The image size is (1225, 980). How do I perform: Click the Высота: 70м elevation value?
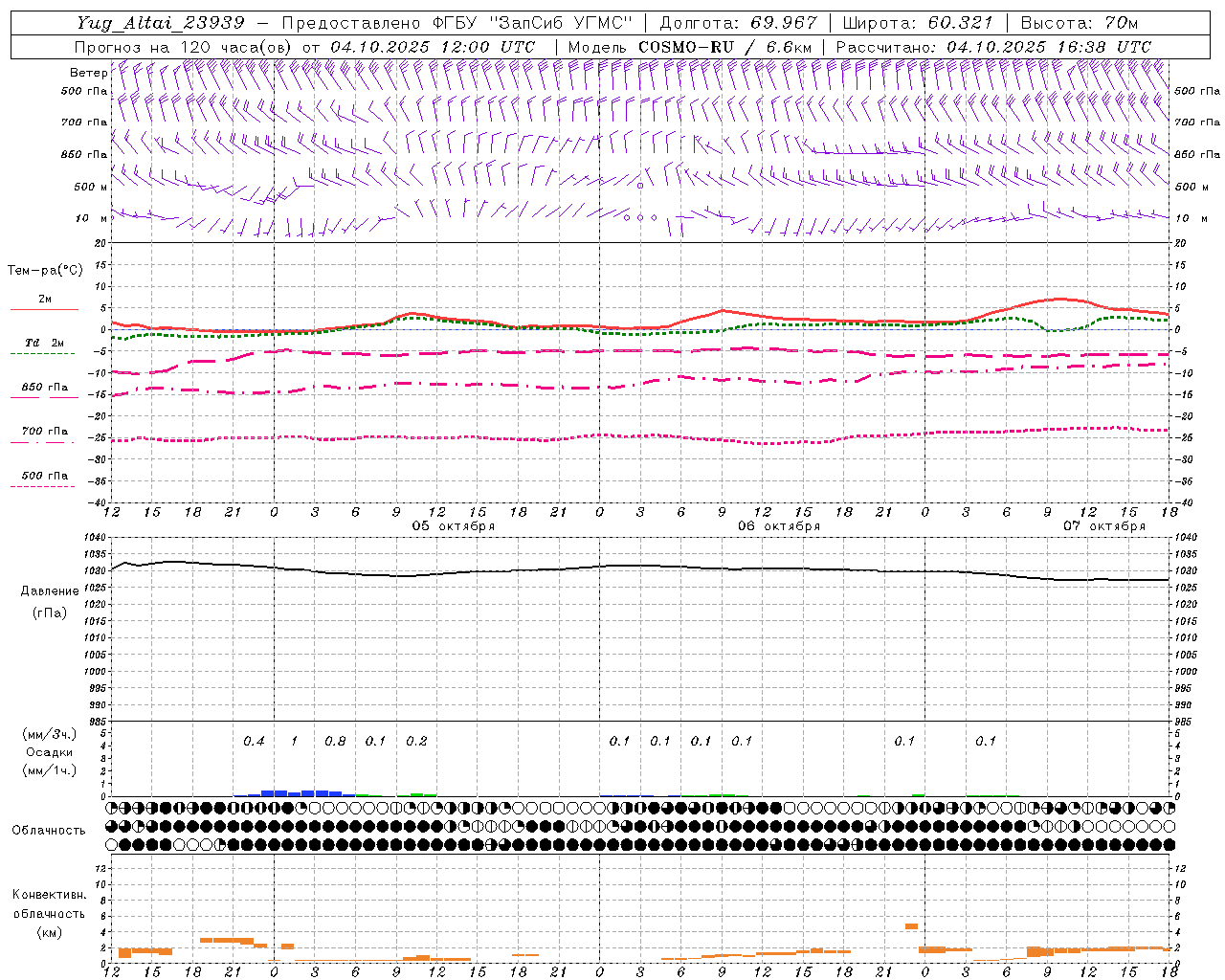click(x=1079, y=23)
